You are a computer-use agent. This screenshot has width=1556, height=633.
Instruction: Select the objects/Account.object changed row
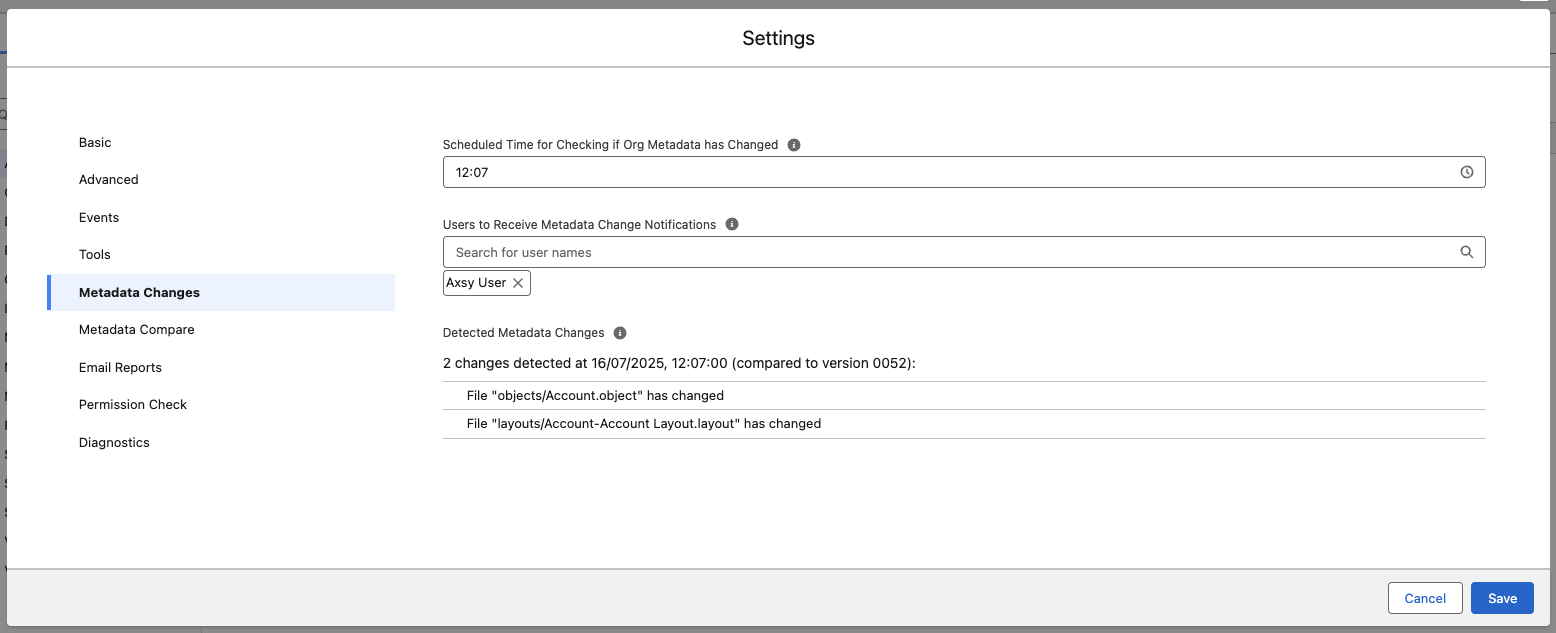pyautogui.click(x=964, y=396)
